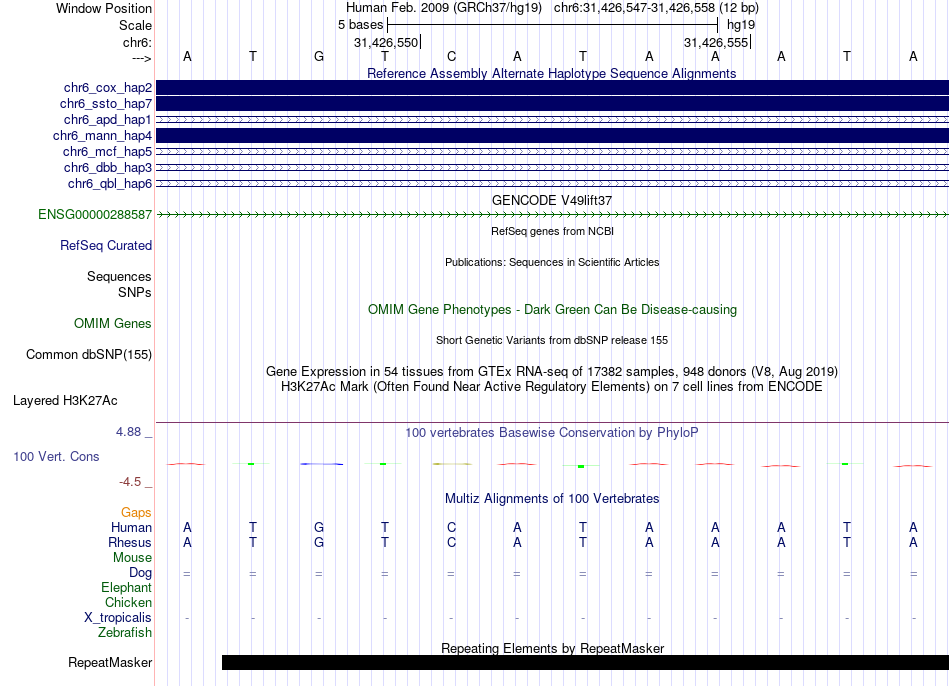Select the C base in reference sequence row
Screen dimensions: 950x686
click(x=451, y=56)
